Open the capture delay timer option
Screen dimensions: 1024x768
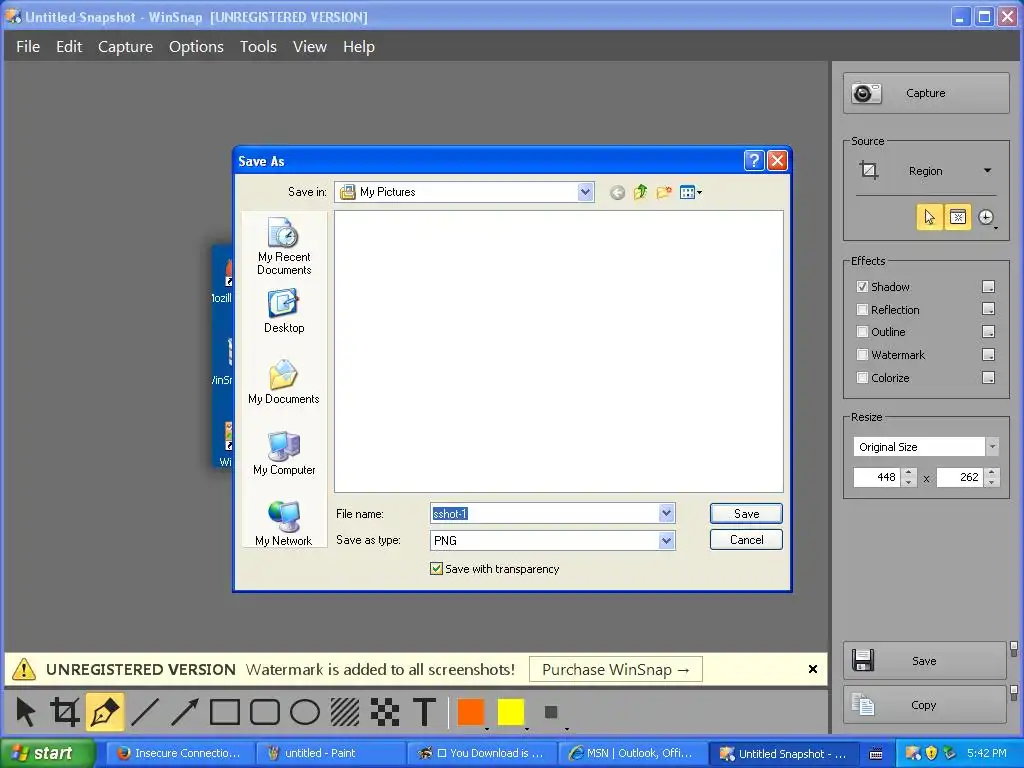coord(987,217)
